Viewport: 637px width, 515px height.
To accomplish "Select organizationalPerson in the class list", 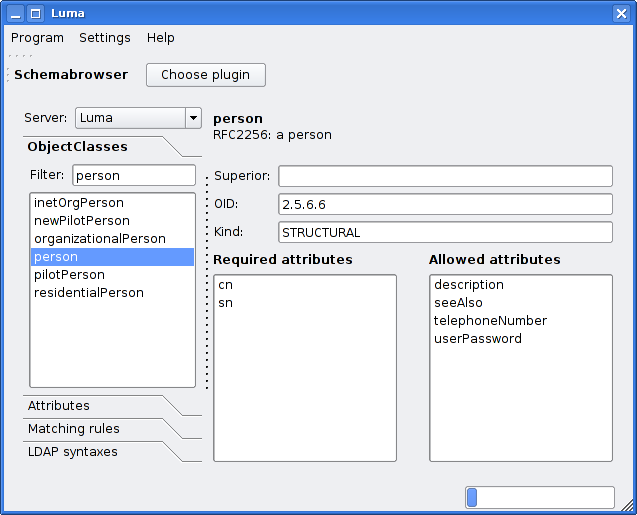I will [113, 238].
